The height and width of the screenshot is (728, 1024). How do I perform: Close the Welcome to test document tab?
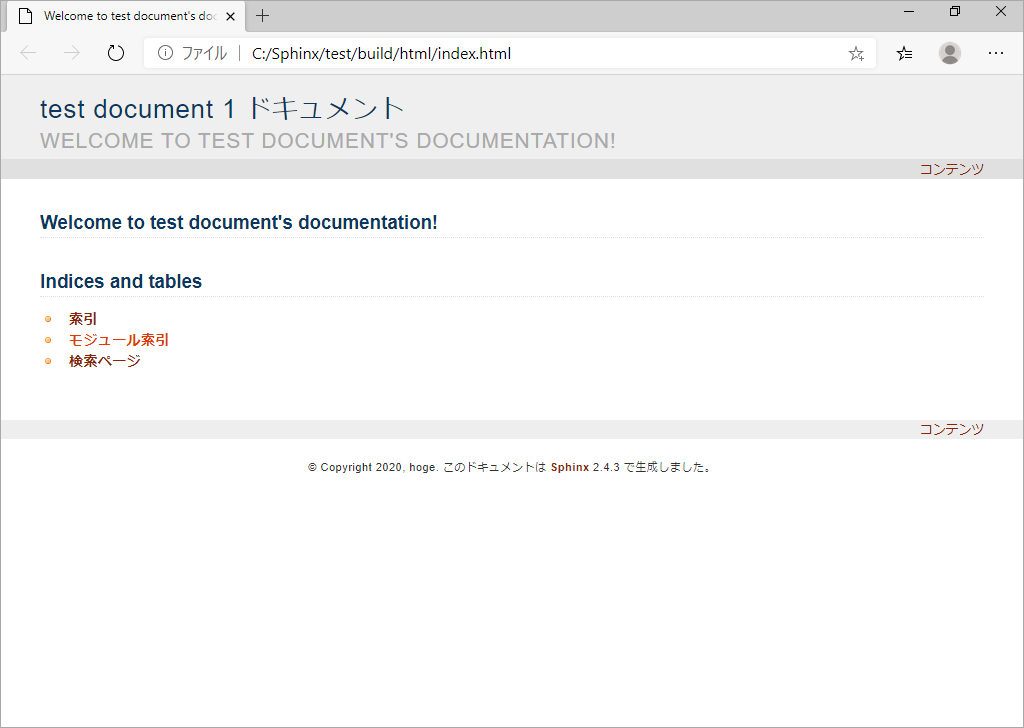(x=231, y=16)
